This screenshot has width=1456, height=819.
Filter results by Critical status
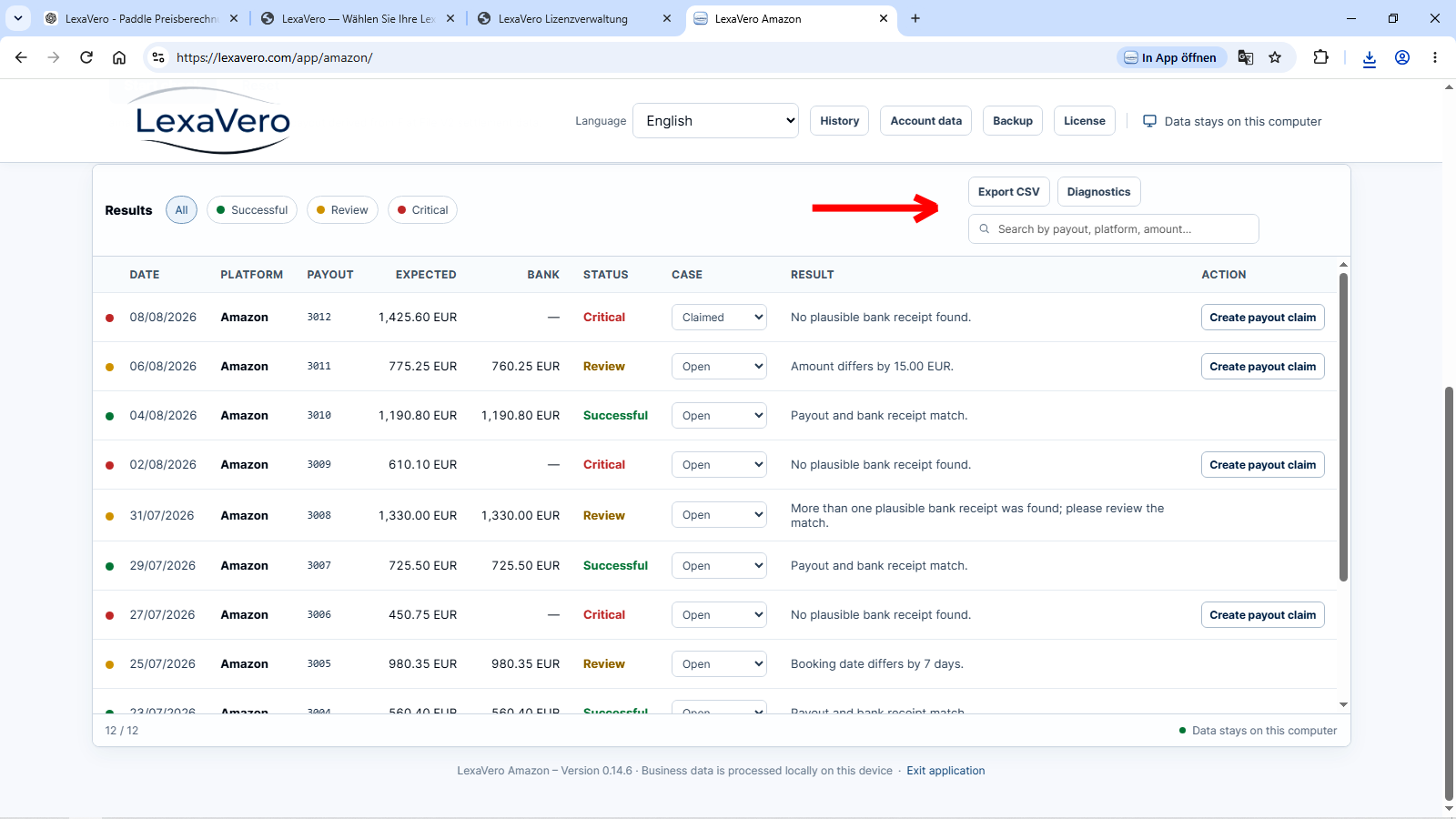tap(422, 210)
